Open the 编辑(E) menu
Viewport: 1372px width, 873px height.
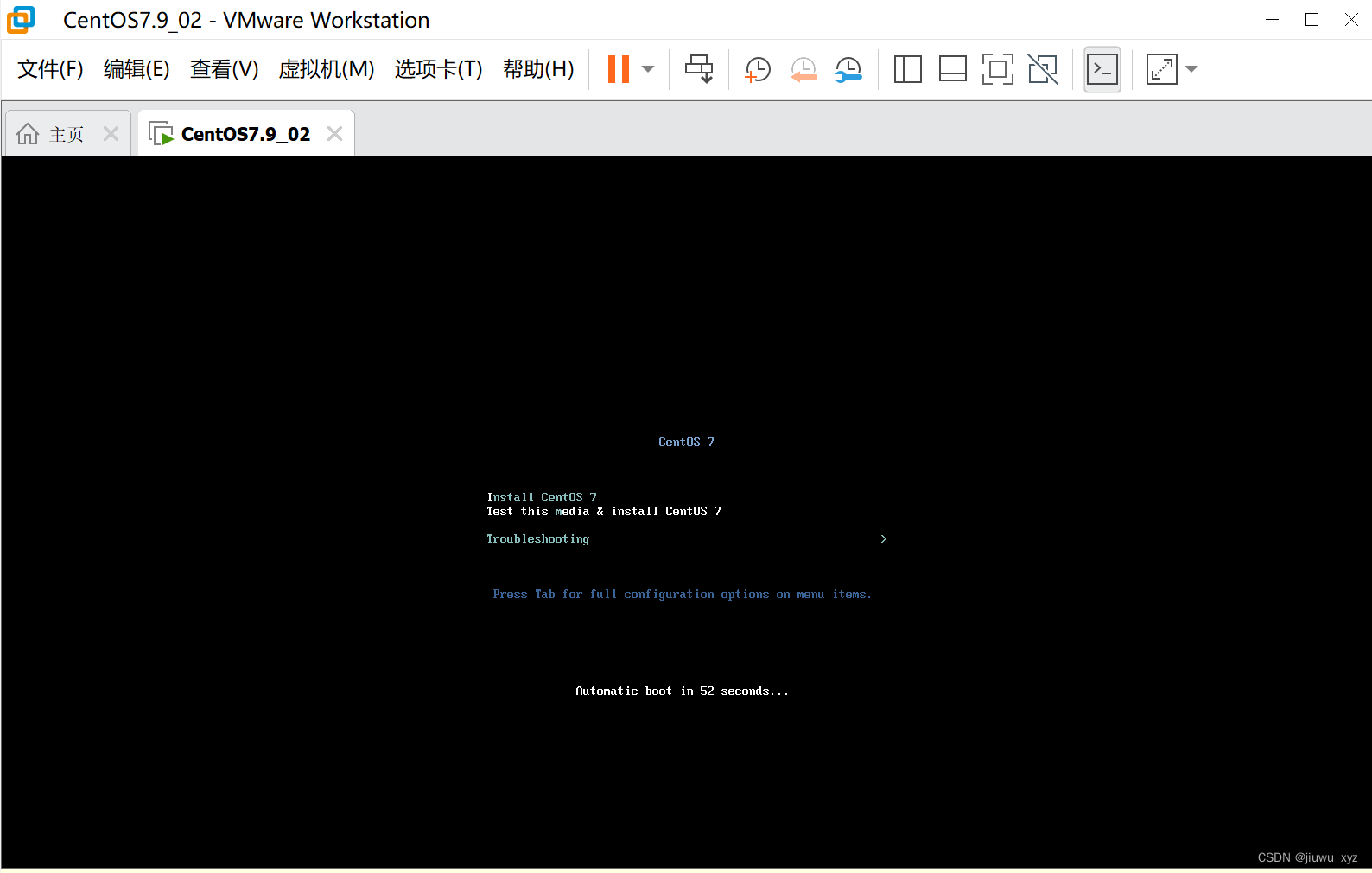(137, 69)
